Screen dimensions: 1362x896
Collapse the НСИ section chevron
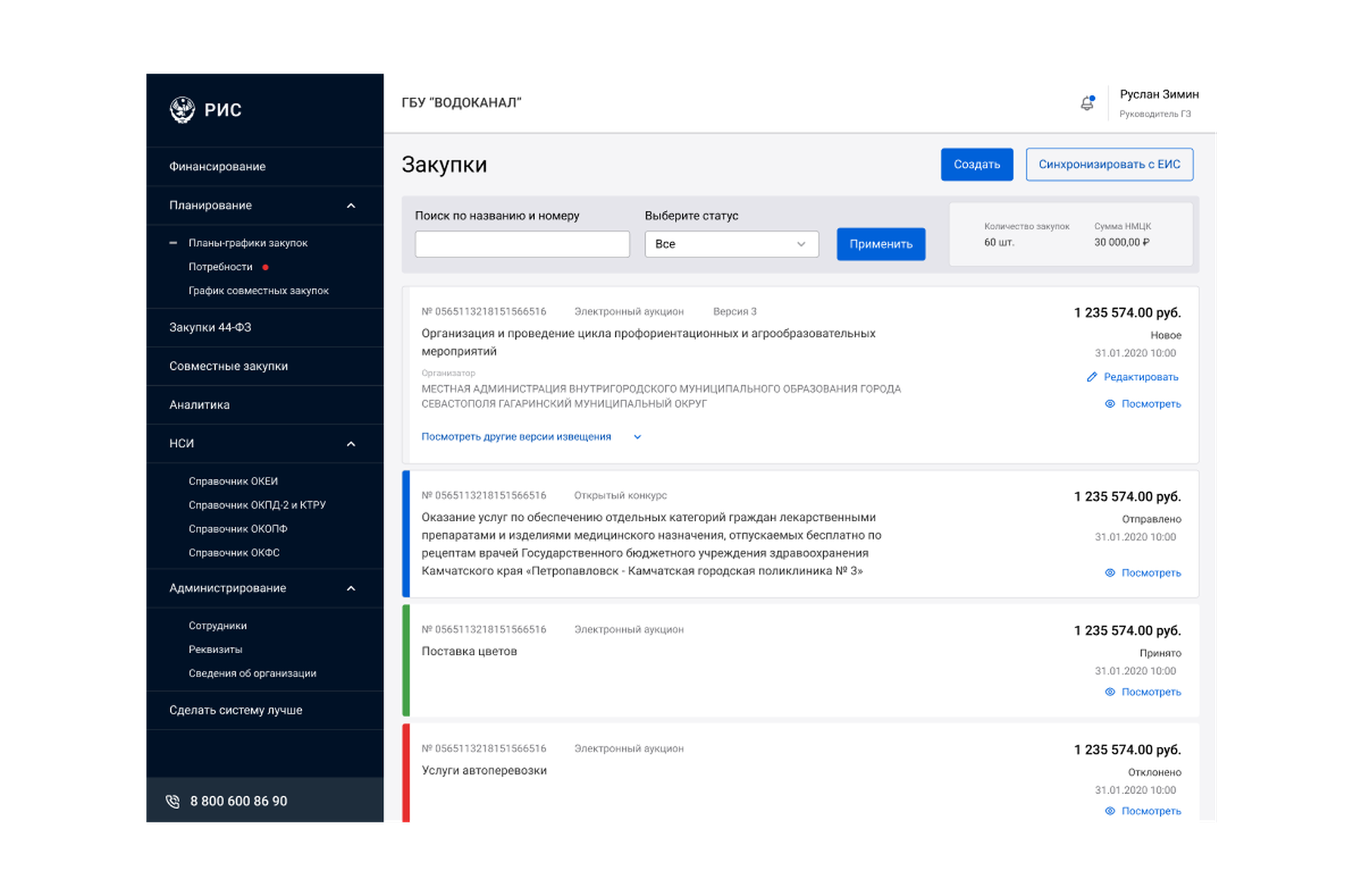[x=351, y=444]
